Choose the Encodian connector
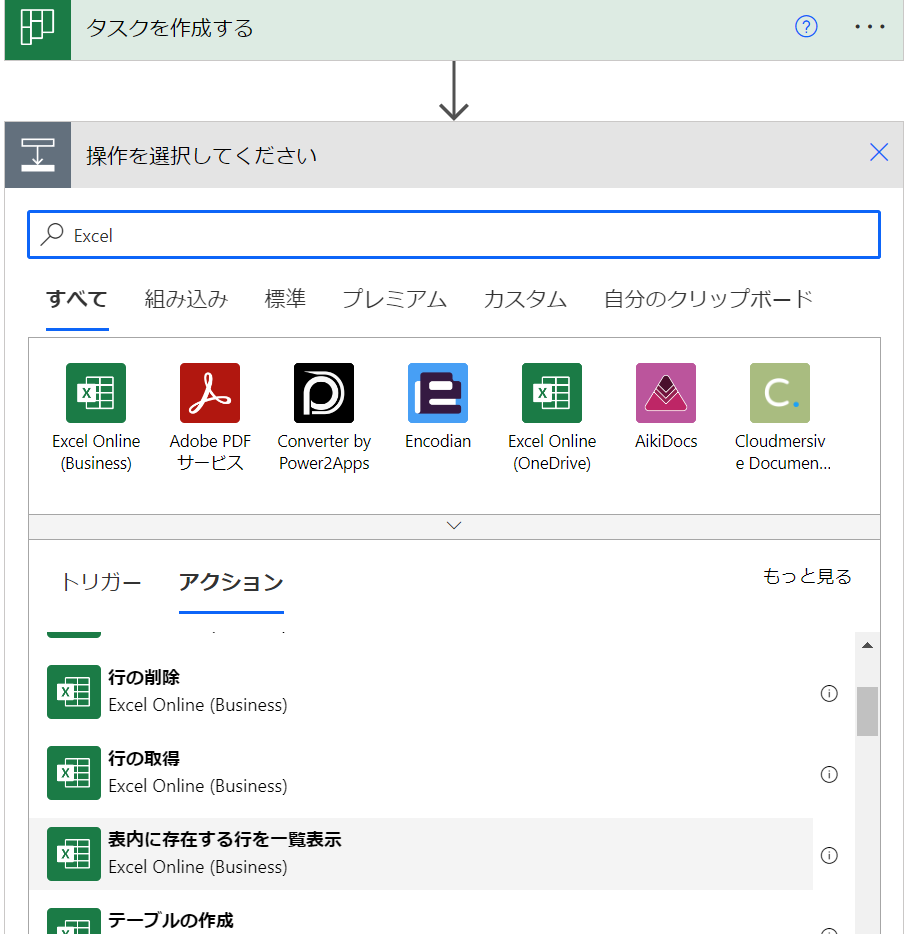916x934 pixels. pos(438,407)
